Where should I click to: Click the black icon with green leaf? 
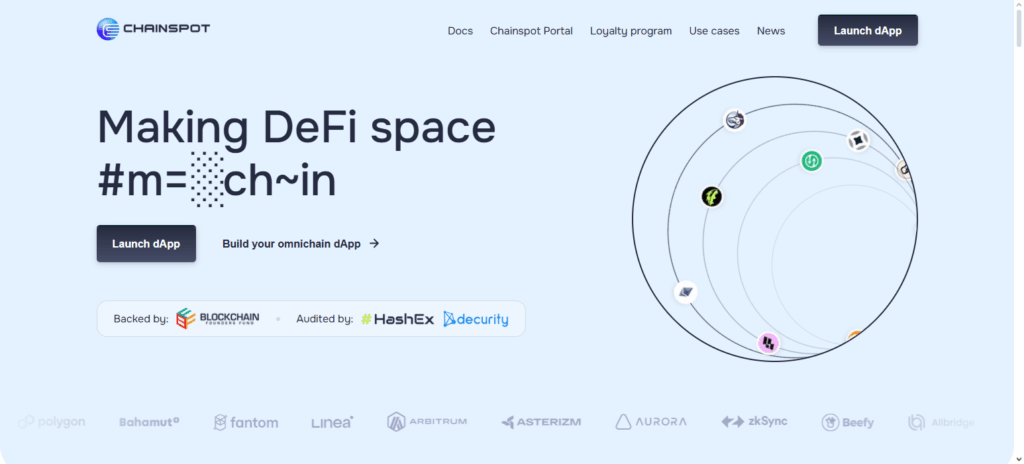pyautogui.click(x=711, y=197)
